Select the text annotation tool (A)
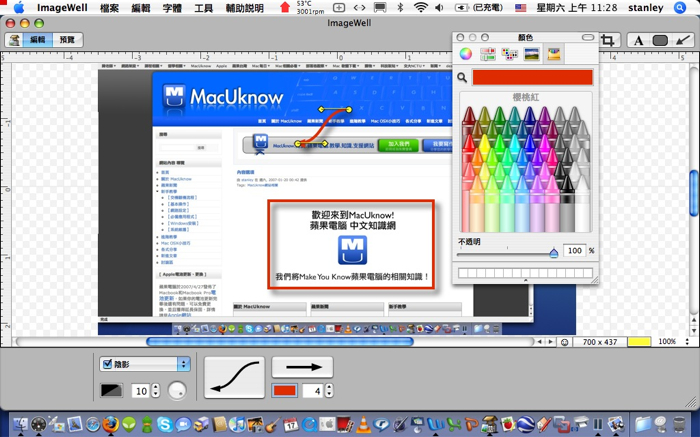The height and width of the screenshot is (437, 700). tap(638, 41)
